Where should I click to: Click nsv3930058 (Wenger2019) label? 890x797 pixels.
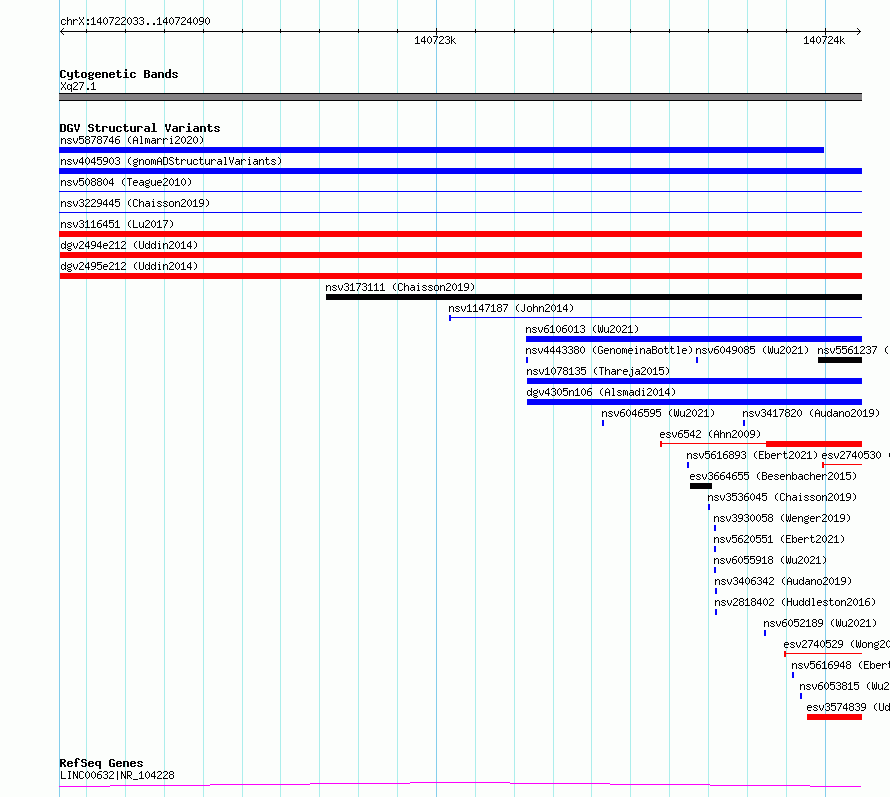(x=782, y=518)
